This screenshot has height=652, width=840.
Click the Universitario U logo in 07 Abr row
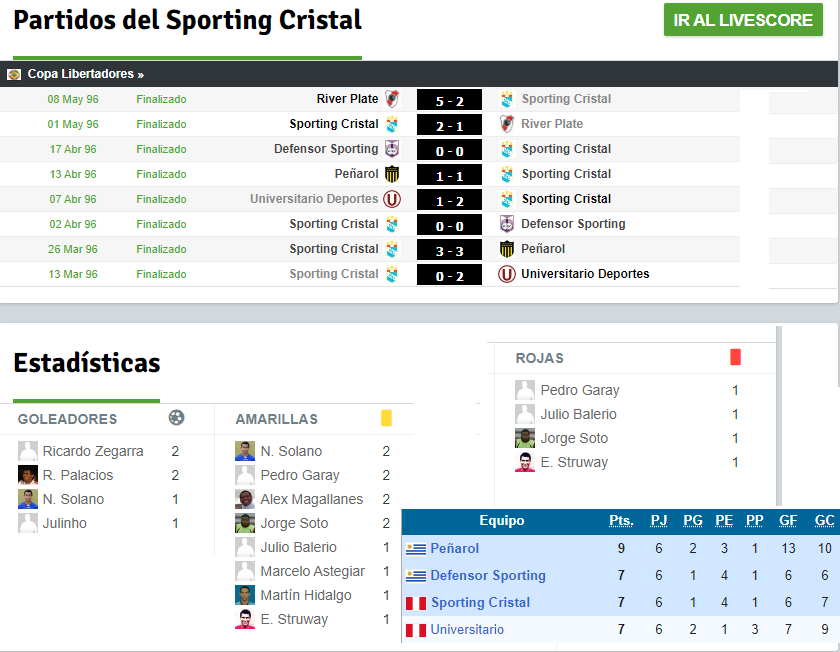tap(392, 199)
